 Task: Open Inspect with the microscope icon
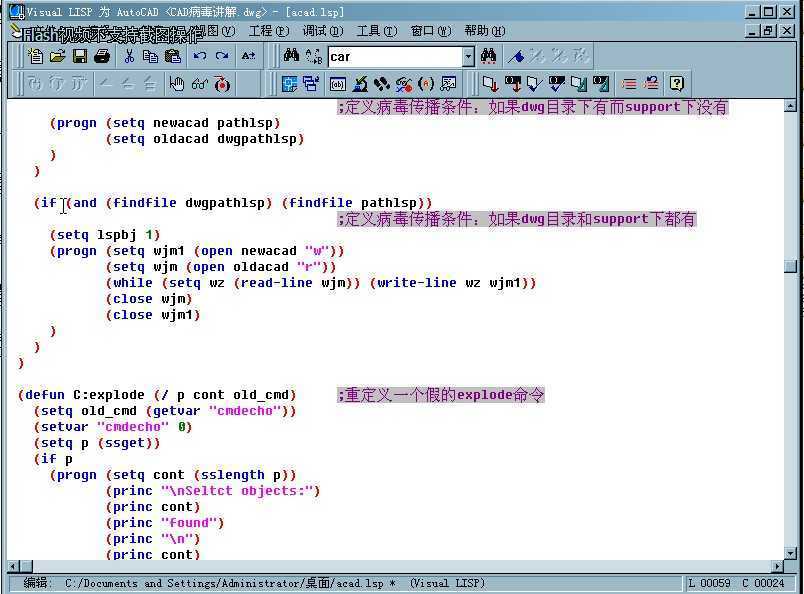click(x=360, y=84)
